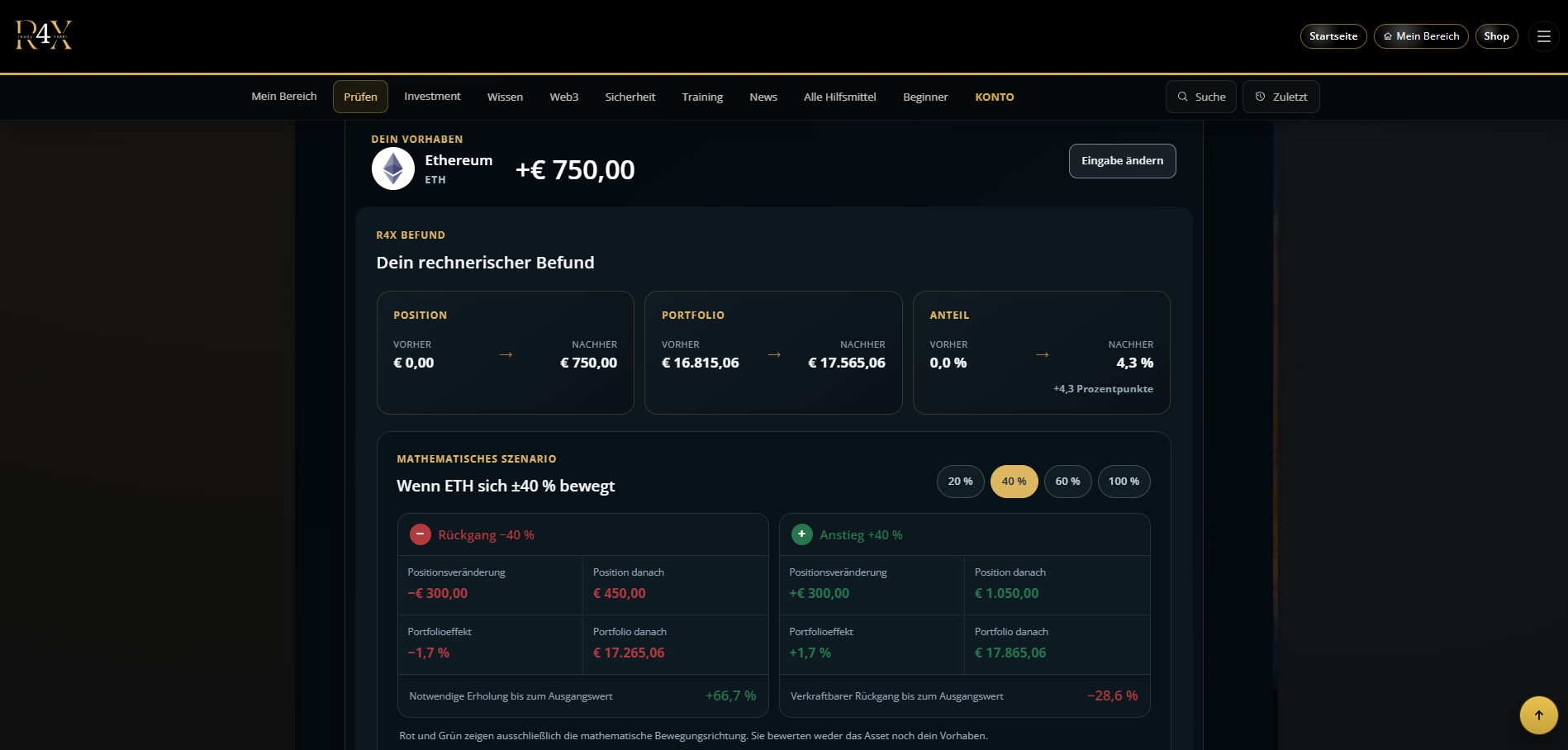1568x750 pixels.
Task: Select the 100 % scenario option
Action: 1124,482
